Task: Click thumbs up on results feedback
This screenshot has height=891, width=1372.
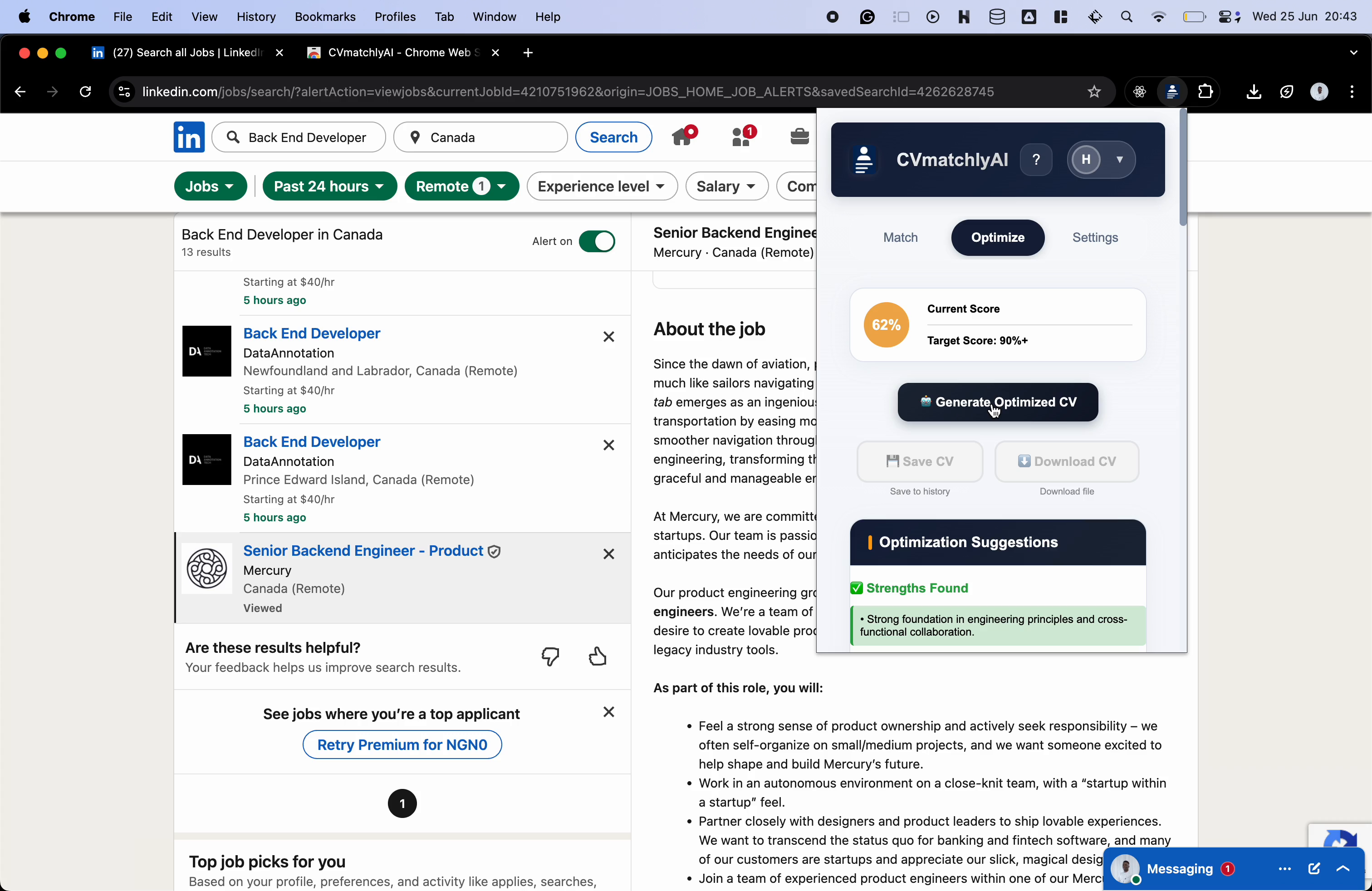Action: (x=597, y=656)
